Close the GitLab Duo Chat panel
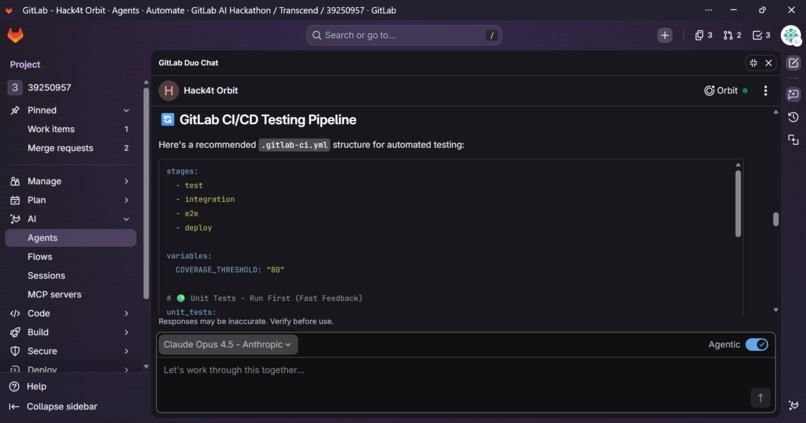The image size is (806, 423). [768, 63]
